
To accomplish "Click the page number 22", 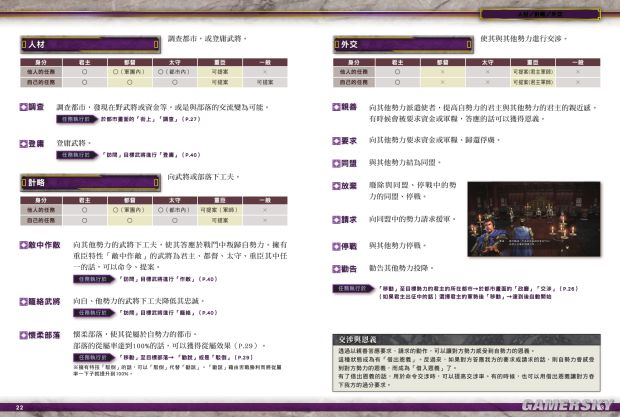I will click(19, 406).
